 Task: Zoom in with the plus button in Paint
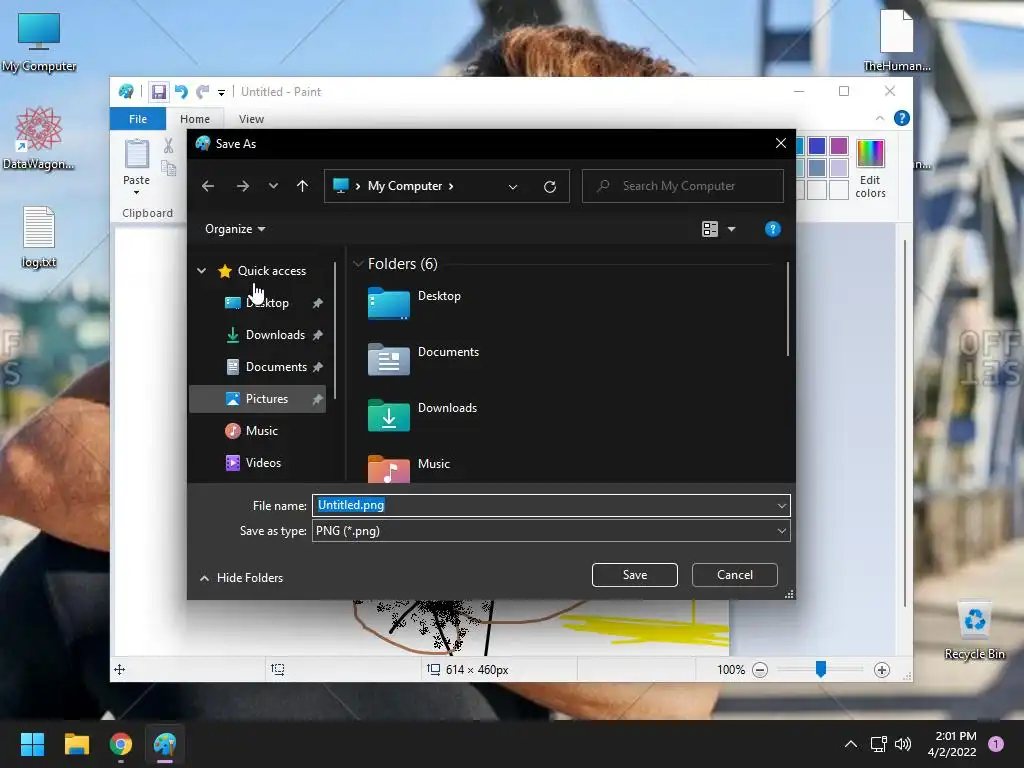click(882, 669)
